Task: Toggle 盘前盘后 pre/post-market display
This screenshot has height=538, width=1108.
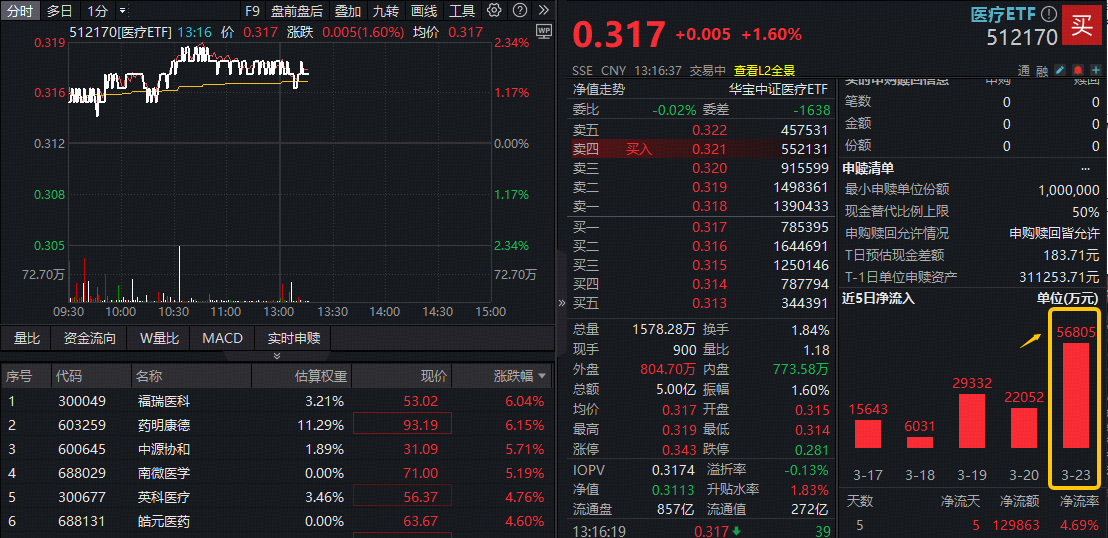Action: pyautogui.click(x=297, y=11)
